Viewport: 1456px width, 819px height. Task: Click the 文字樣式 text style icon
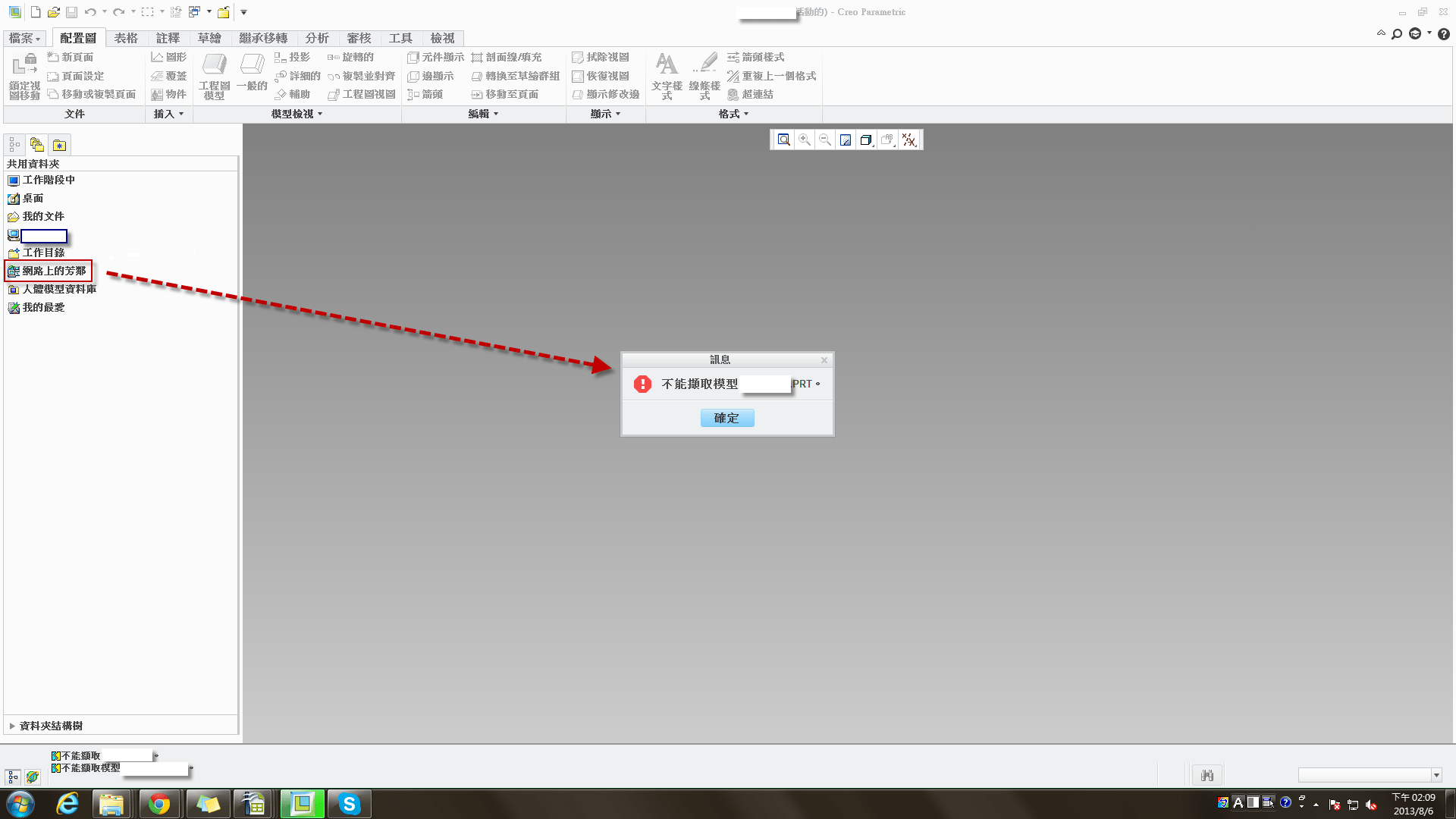(x=667, y=75)
